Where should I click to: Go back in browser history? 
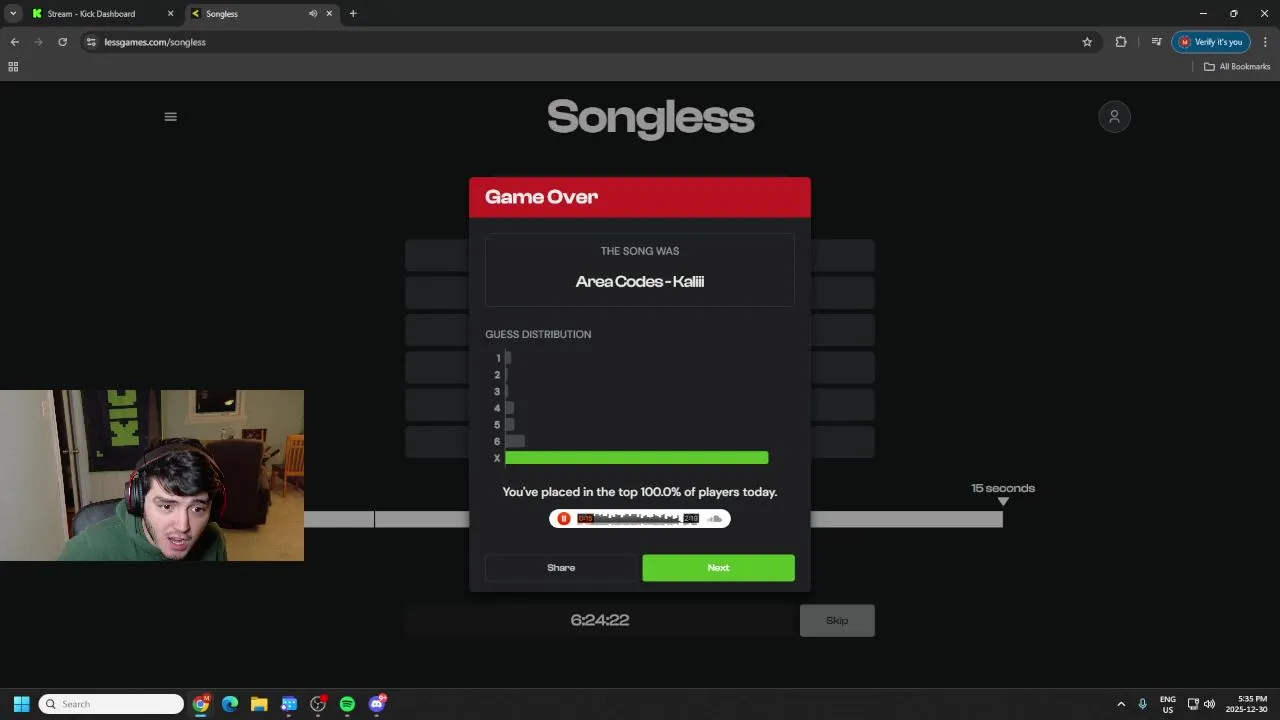[x=14, y=42]
